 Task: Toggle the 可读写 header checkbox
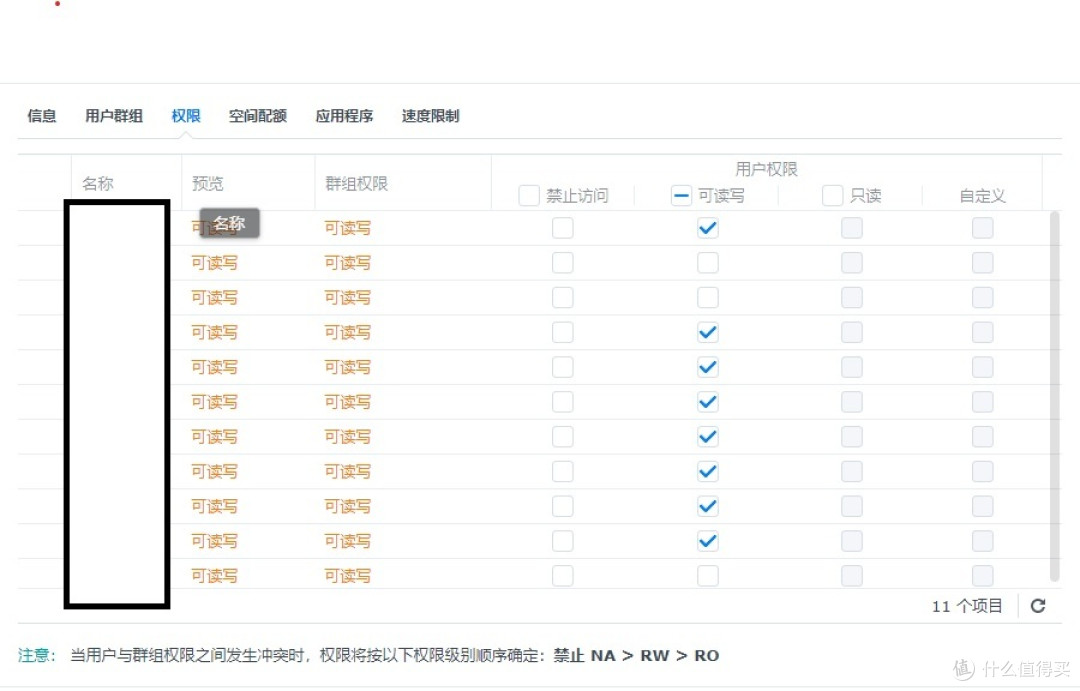[682, 196]
